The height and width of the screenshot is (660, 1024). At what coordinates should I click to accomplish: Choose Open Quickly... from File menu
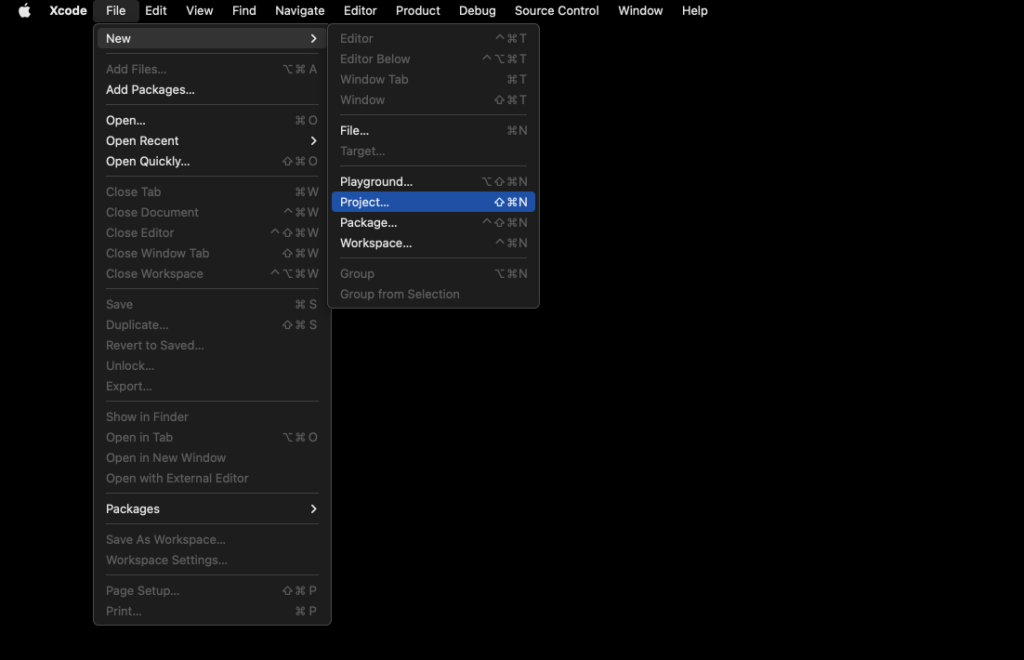[212, 161]
